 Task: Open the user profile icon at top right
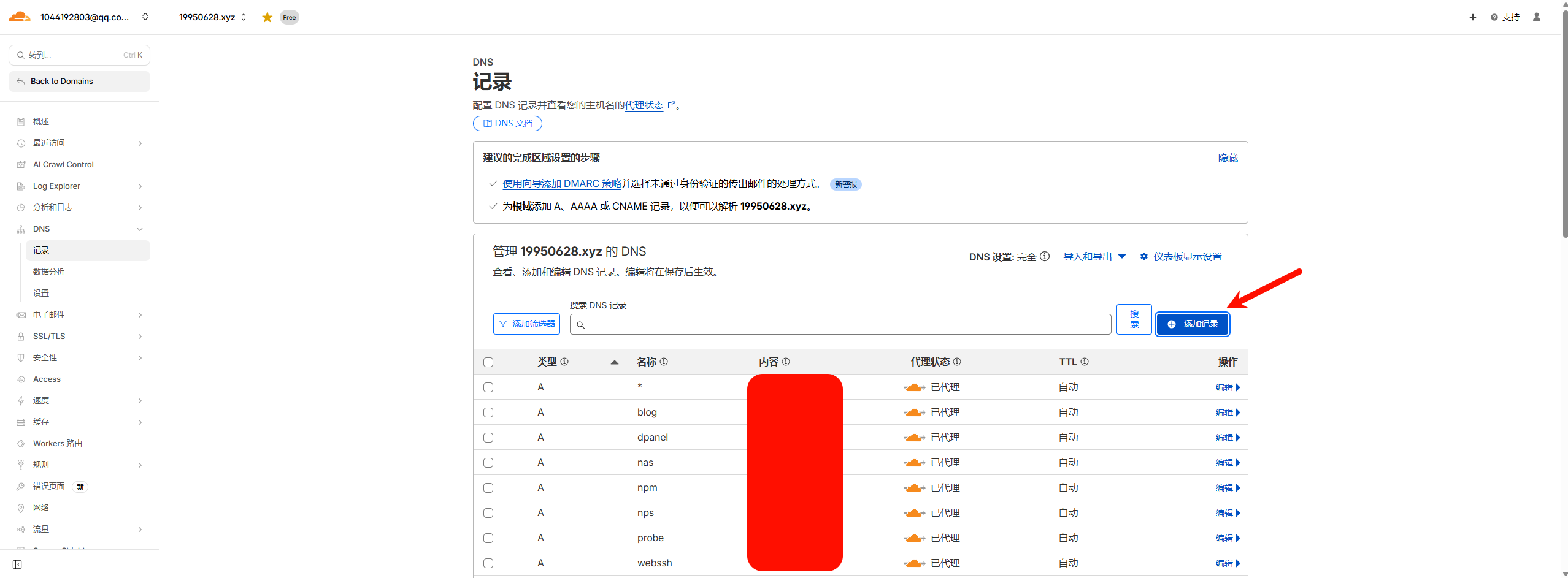click(x=1537, y=17)
